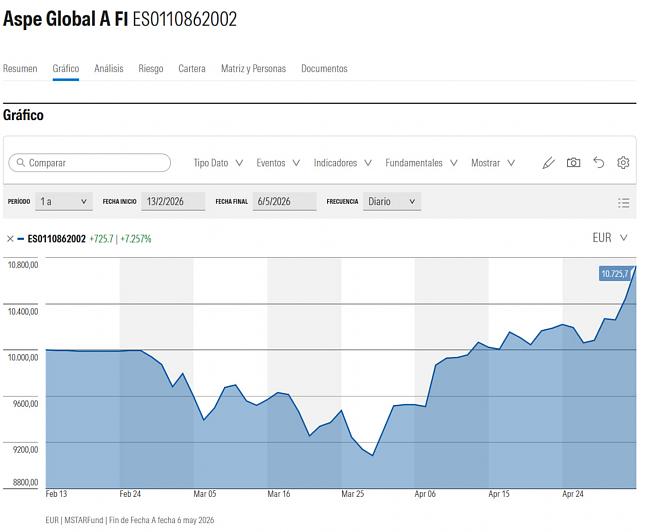Click the Apr 24 x-axis label
The image size is (650, 532).
(573, 494)
